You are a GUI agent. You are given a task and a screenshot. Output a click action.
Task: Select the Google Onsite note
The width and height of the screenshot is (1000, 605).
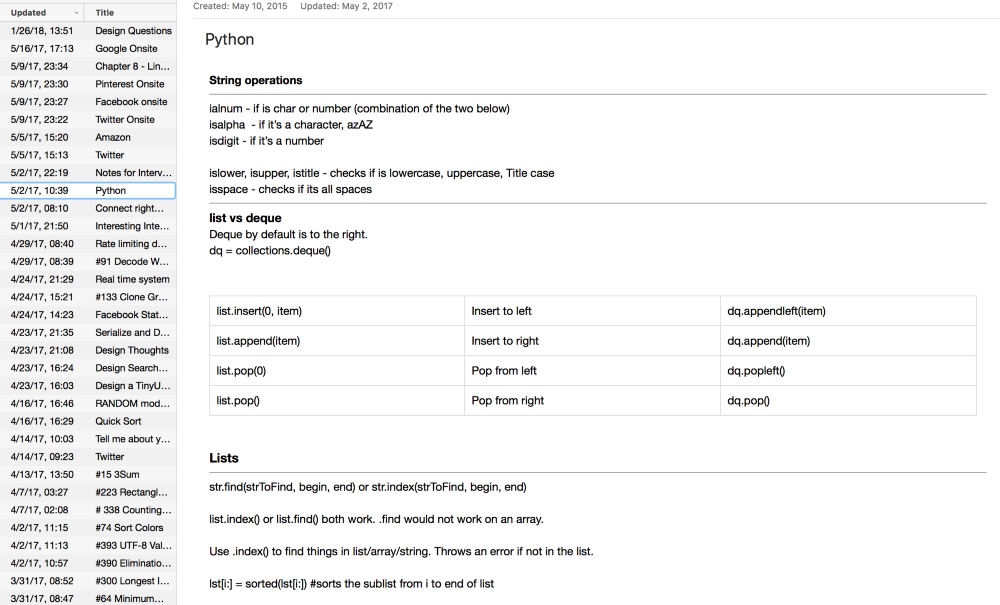coord(126,48)
